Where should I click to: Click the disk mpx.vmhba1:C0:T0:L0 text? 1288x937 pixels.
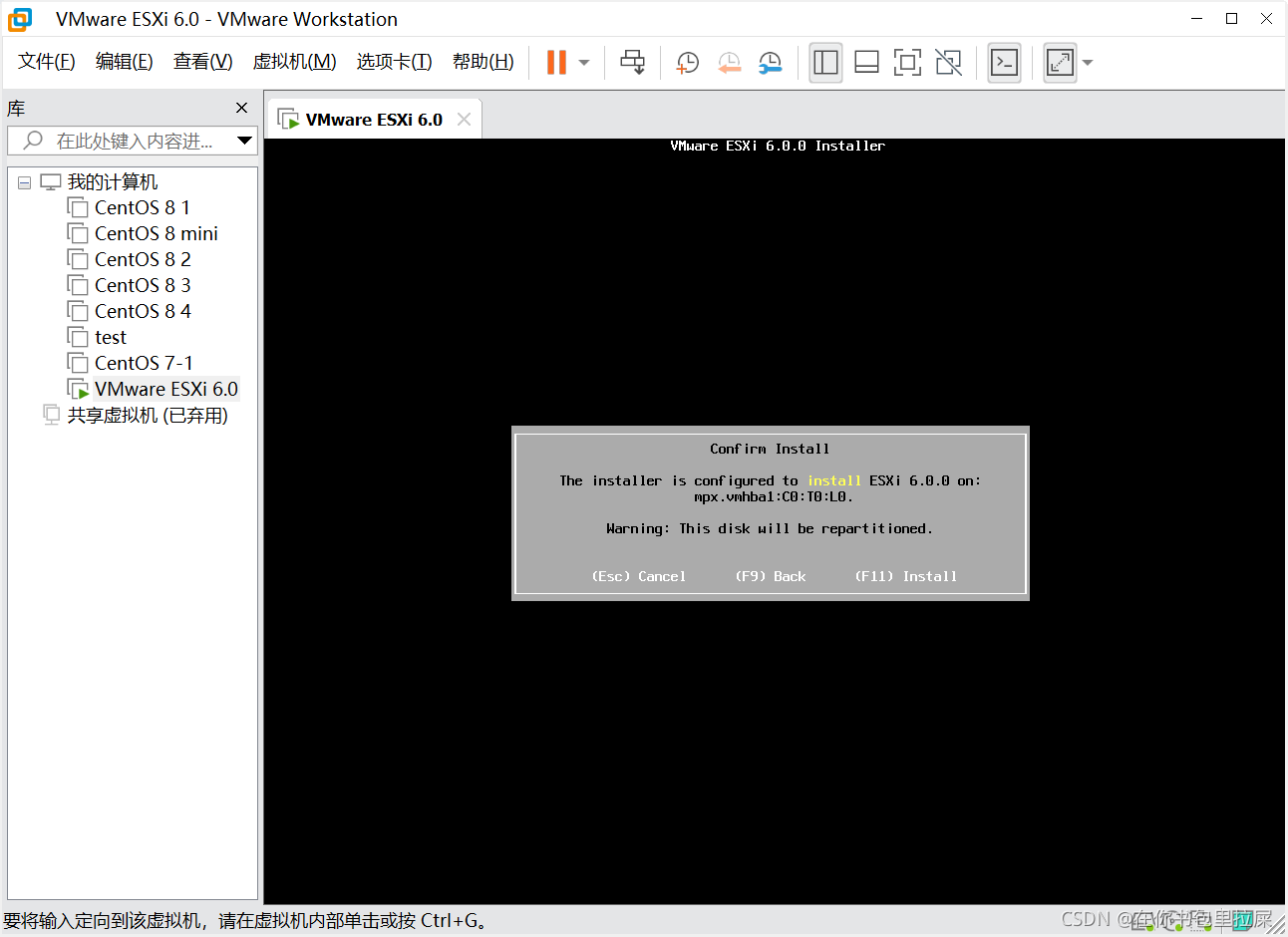pyautogui.click(x=774, y=496)
